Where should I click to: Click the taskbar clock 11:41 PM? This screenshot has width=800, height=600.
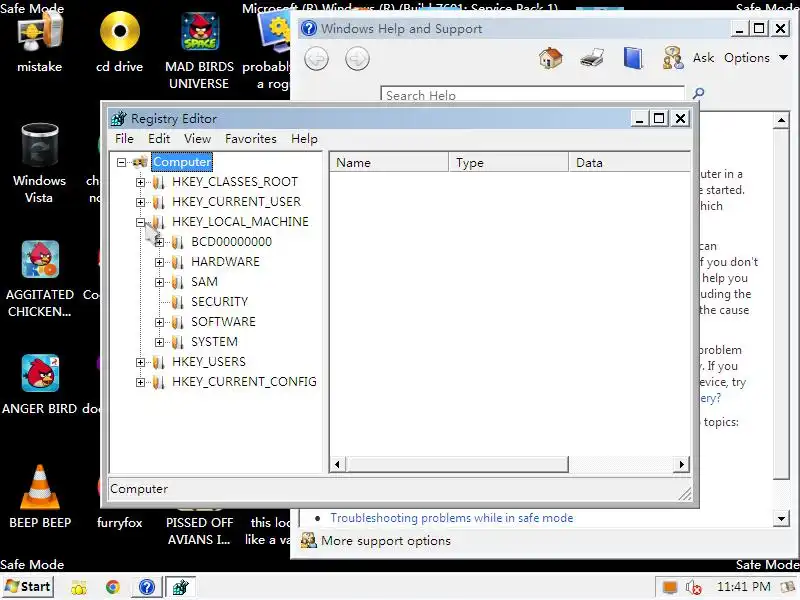[x=743, y=587]
